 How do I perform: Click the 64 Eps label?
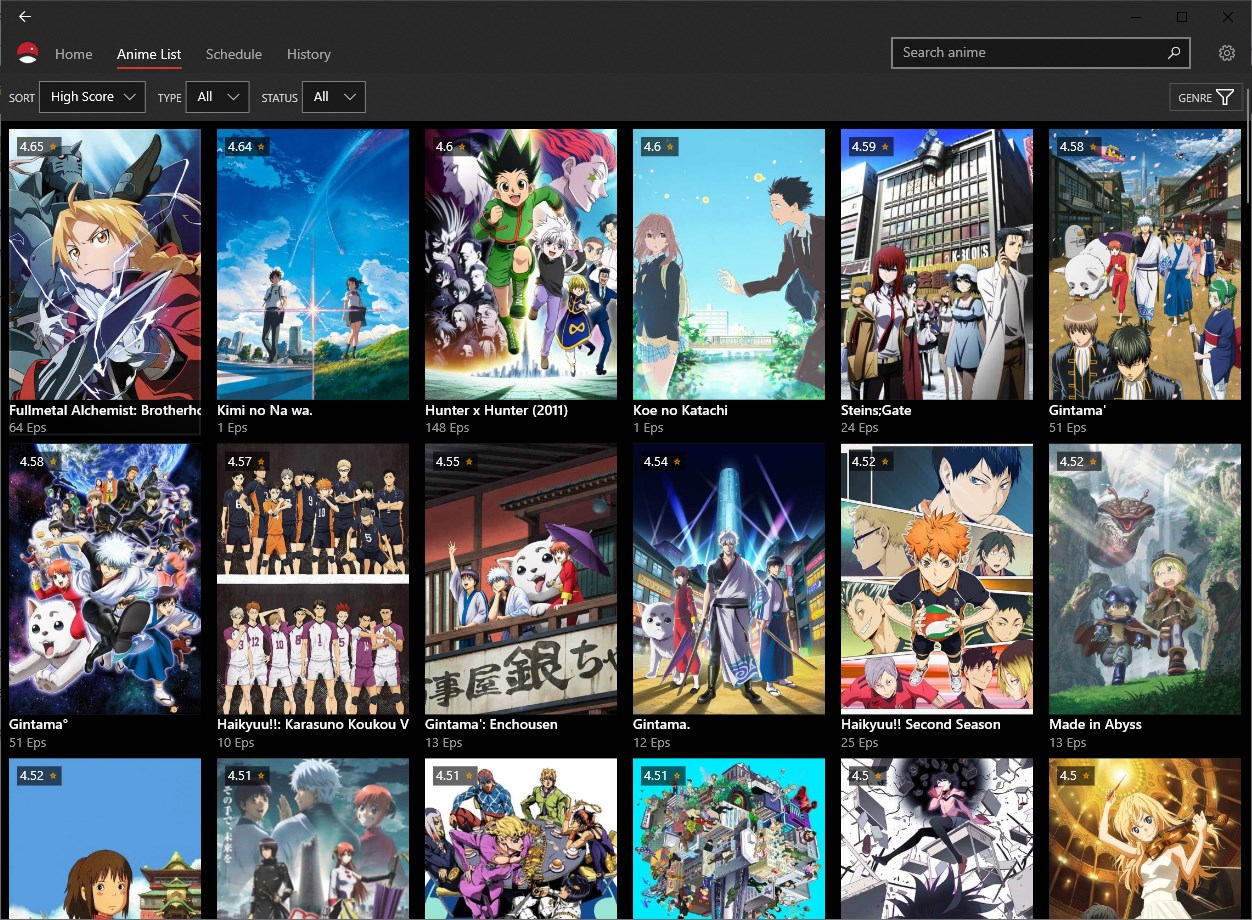28,428
